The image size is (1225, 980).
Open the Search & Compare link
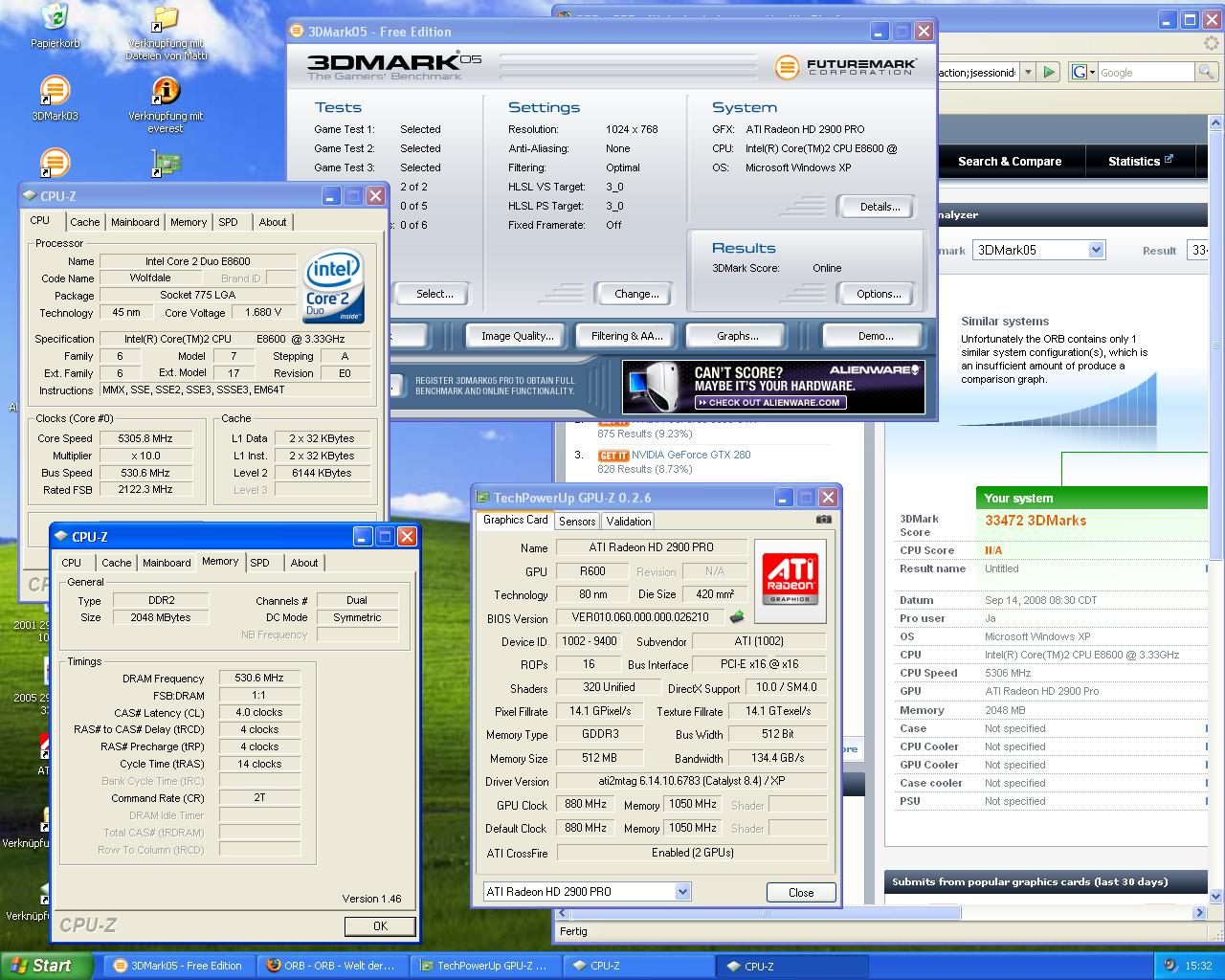[x=1010, y=162]
